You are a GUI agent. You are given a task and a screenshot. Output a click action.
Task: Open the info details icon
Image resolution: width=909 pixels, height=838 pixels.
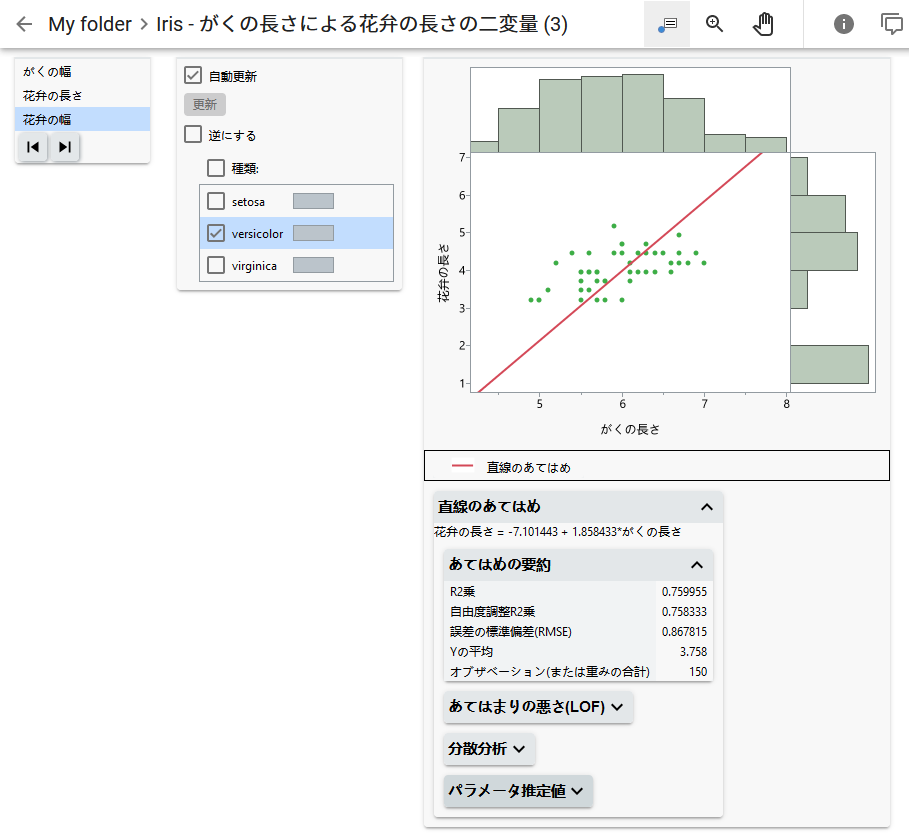click(x=843, y=24)
